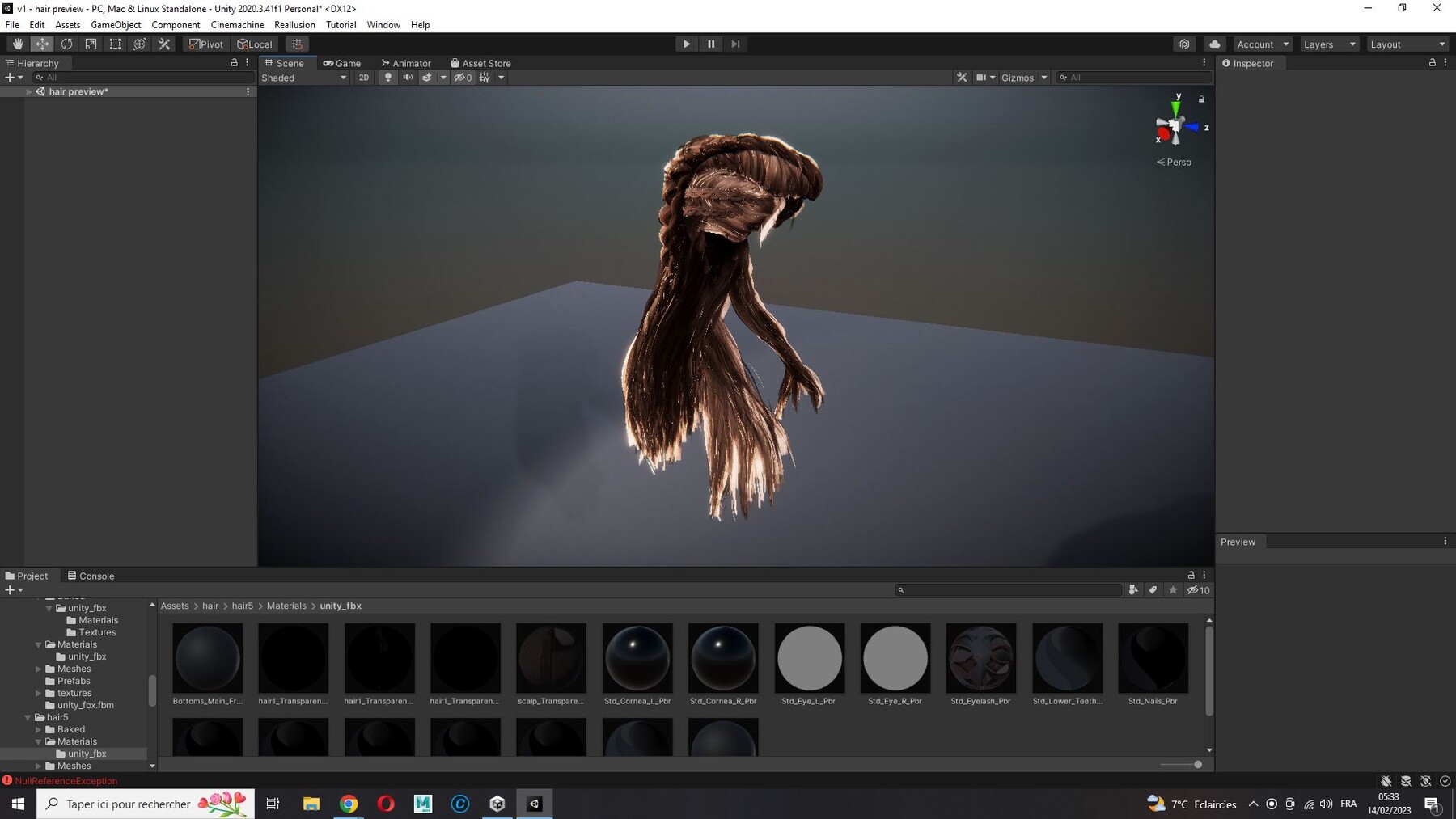Toggle grid snapping button
This screenshot has height=819, width=1456.
tap(297, 44)
